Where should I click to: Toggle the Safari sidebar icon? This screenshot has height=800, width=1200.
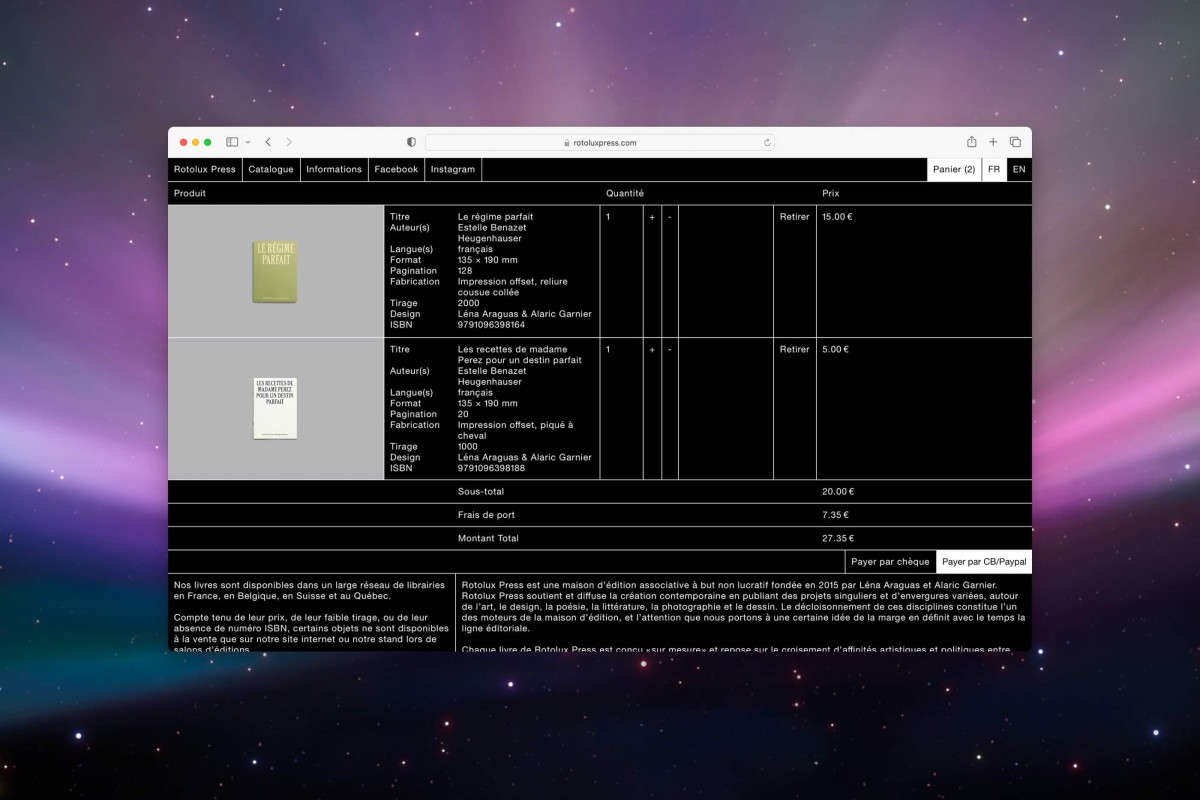coord(232,142)
